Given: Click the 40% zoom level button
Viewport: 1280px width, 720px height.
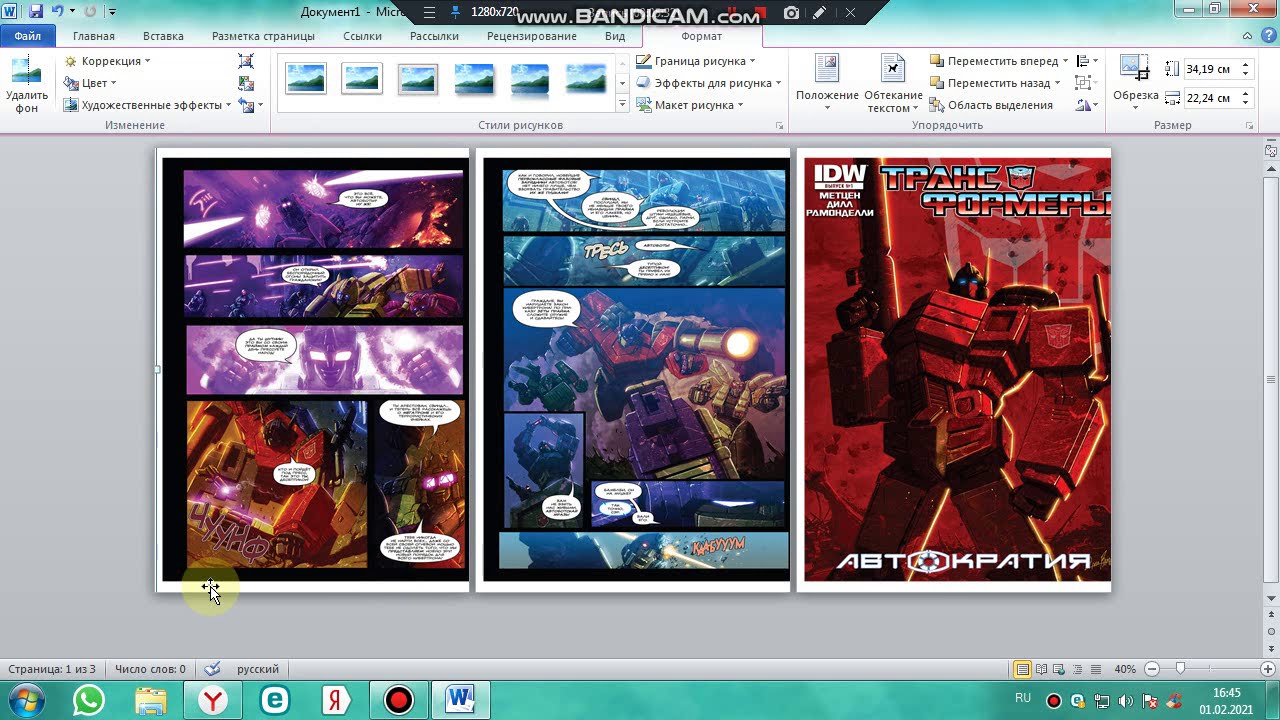Looking at the screenshot, I should pos(1125,669).
